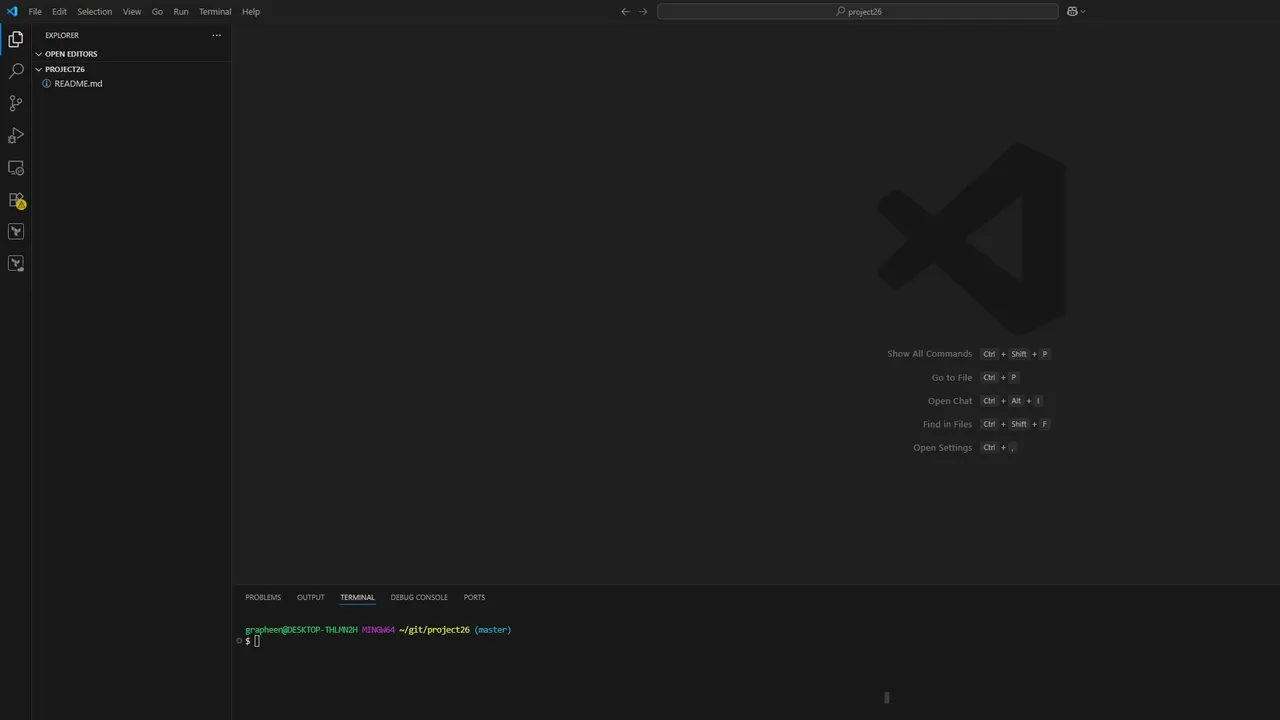Switch to the OUTPUT panel tab
Screen dimensions: 1280x720
point(311,597)
